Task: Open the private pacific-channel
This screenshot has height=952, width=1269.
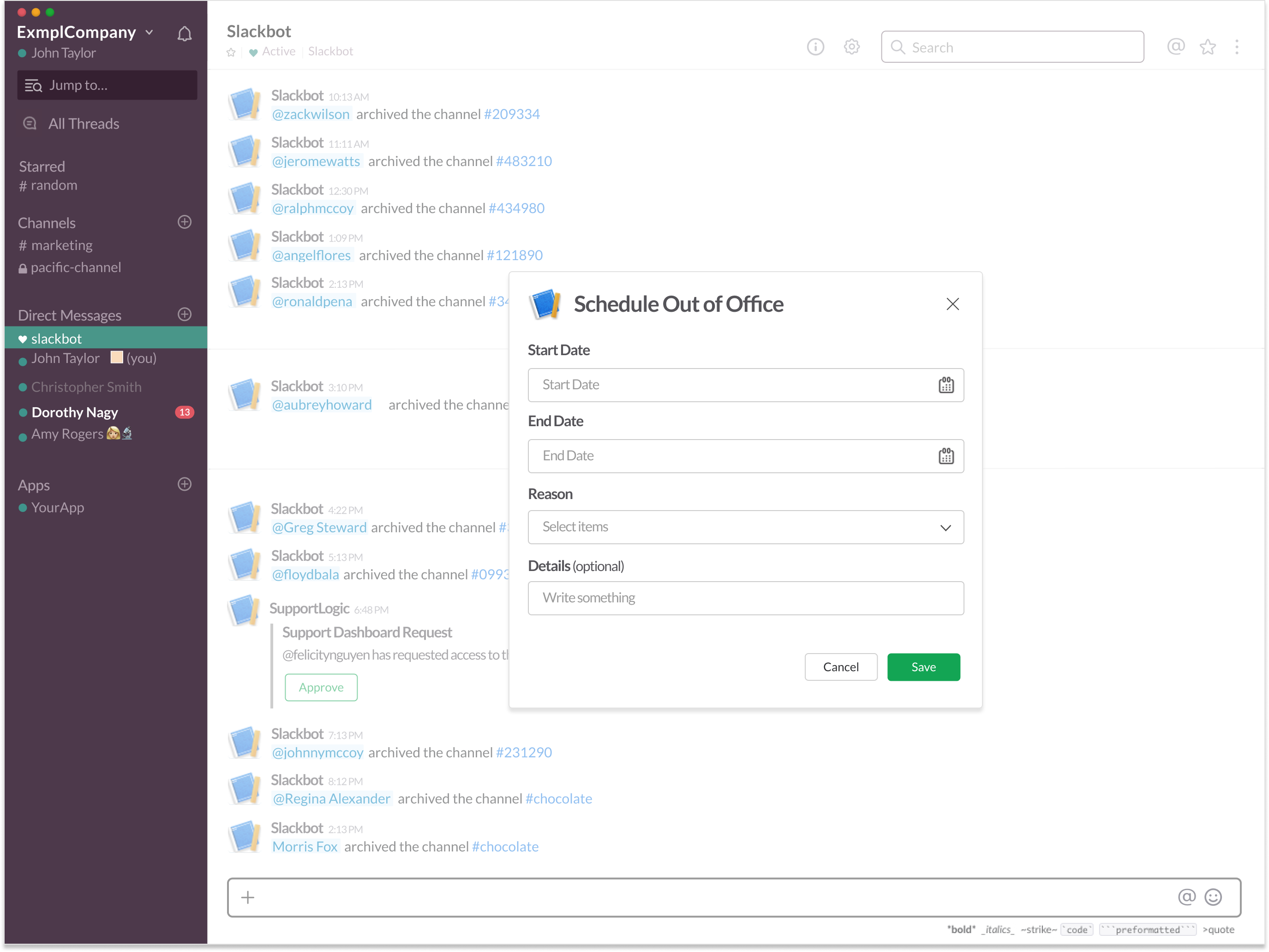Action: [69, 267]
